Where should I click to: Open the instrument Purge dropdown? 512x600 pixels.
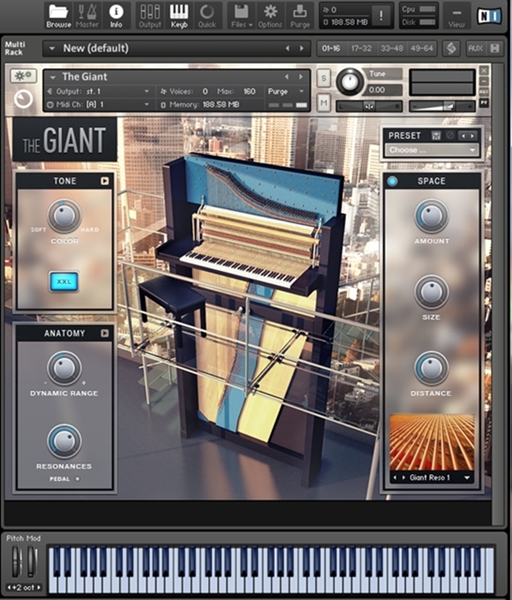click(286, 91)
